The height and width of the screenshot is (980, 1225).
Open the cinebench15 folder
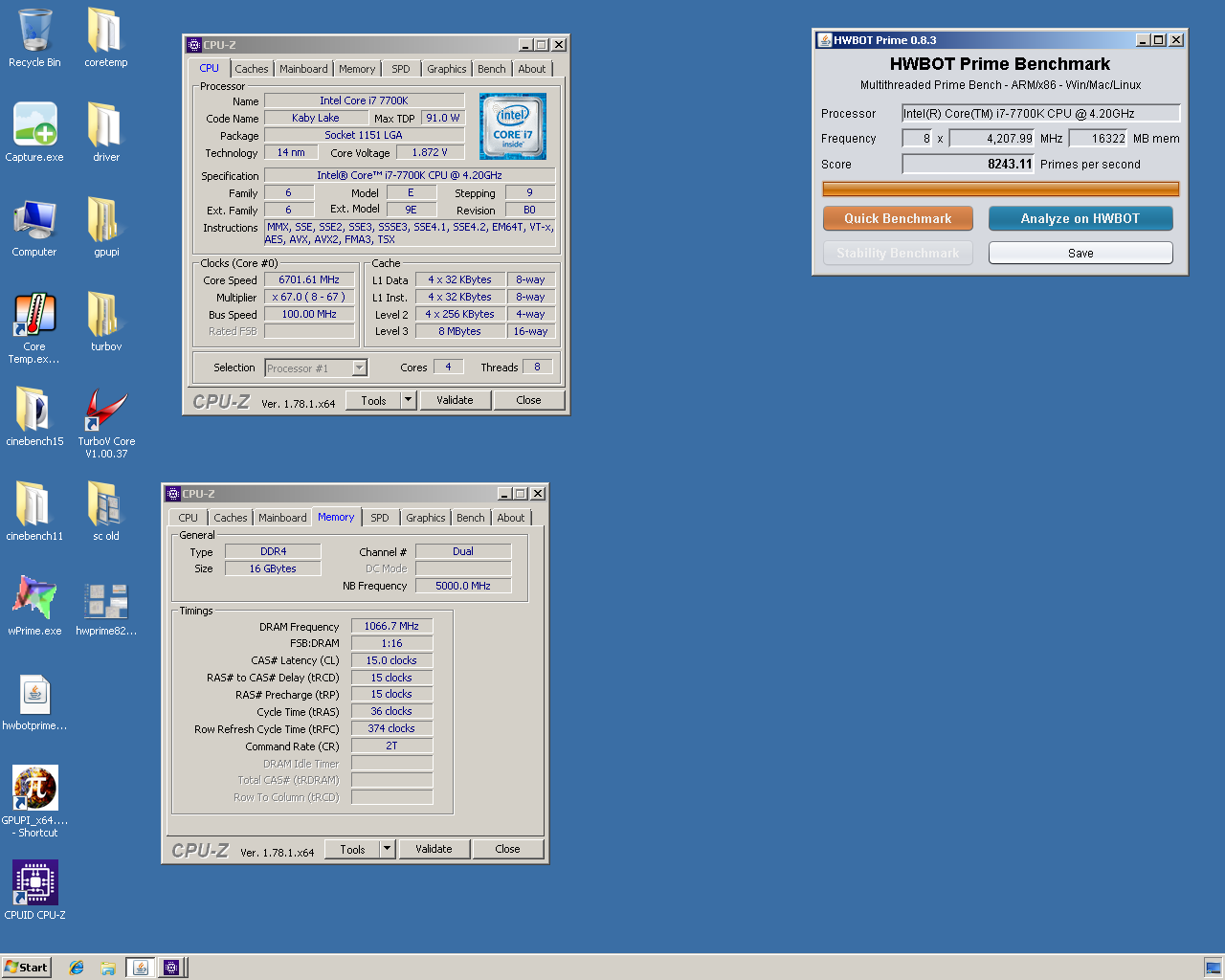tap(34, 416)
